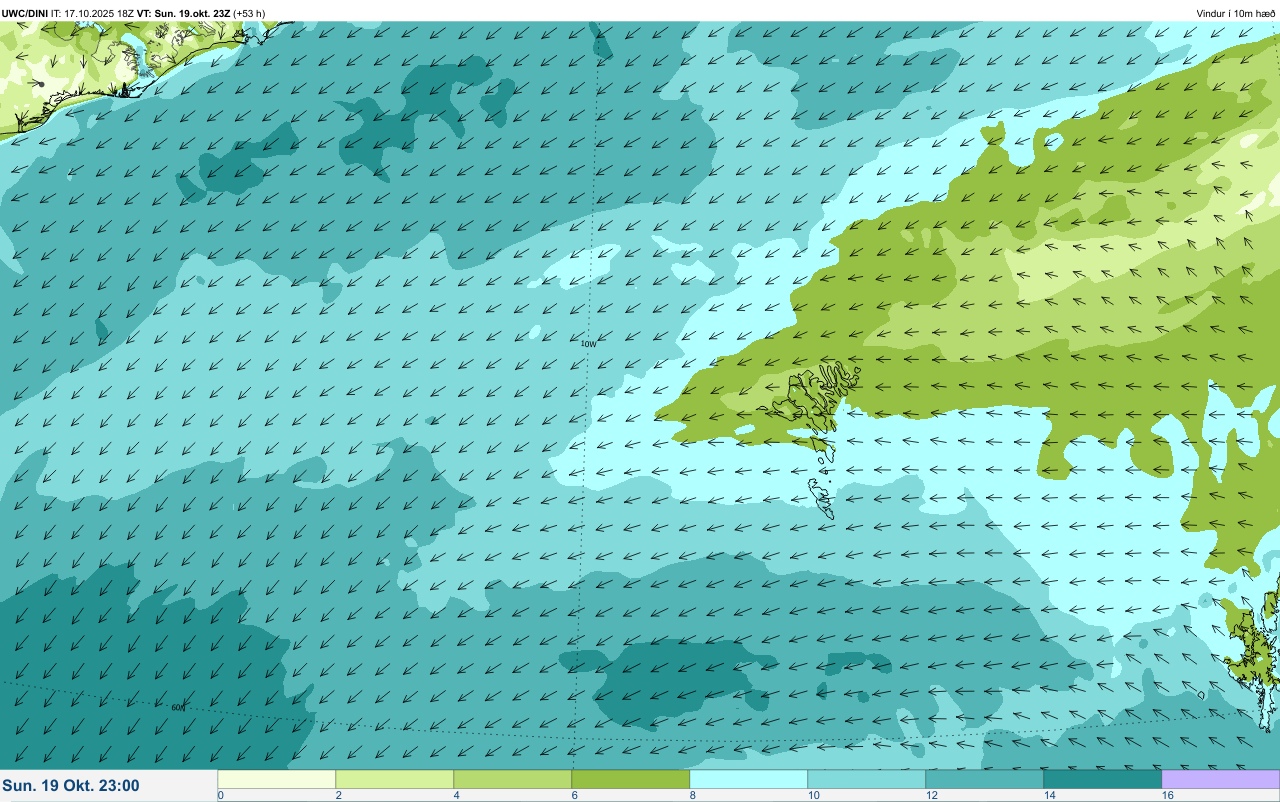Click the legend value '8'

point(692,795)
